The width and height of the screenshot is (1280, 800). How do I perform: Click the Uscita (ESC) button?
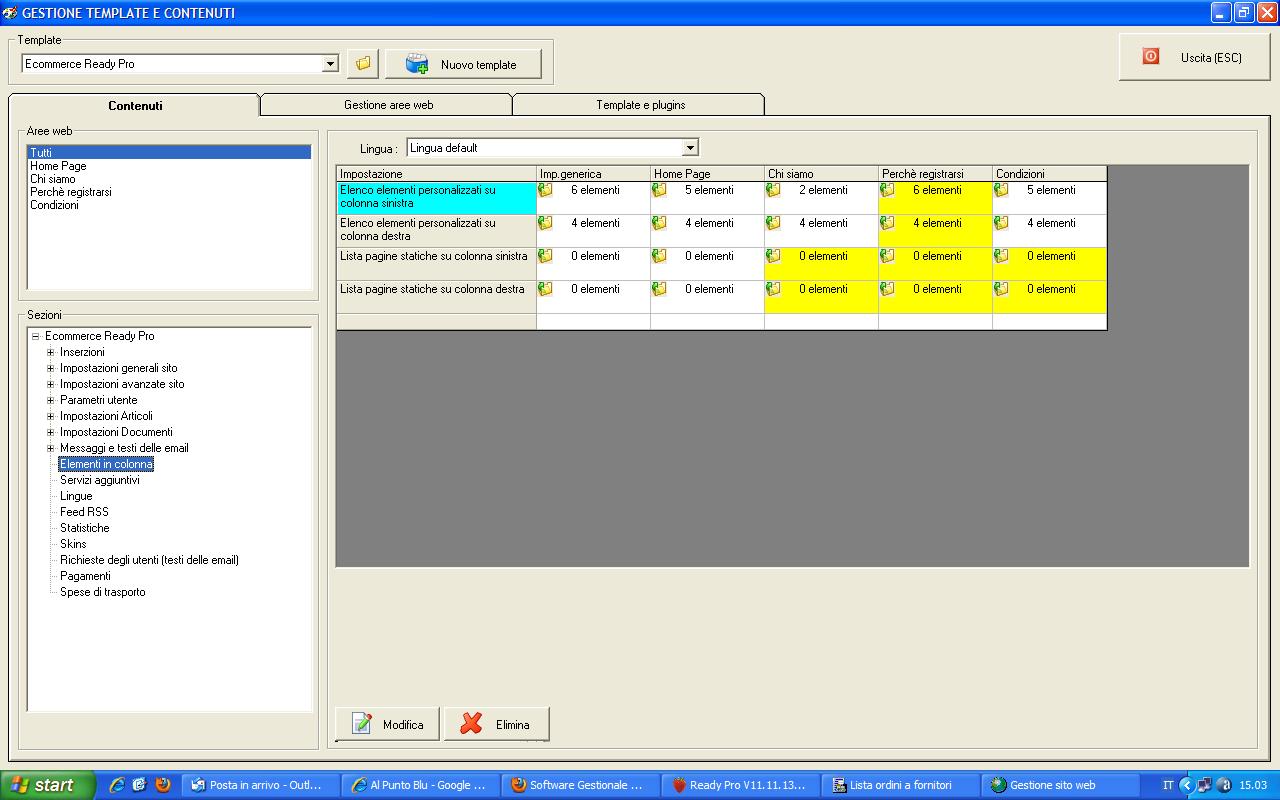1193,57
